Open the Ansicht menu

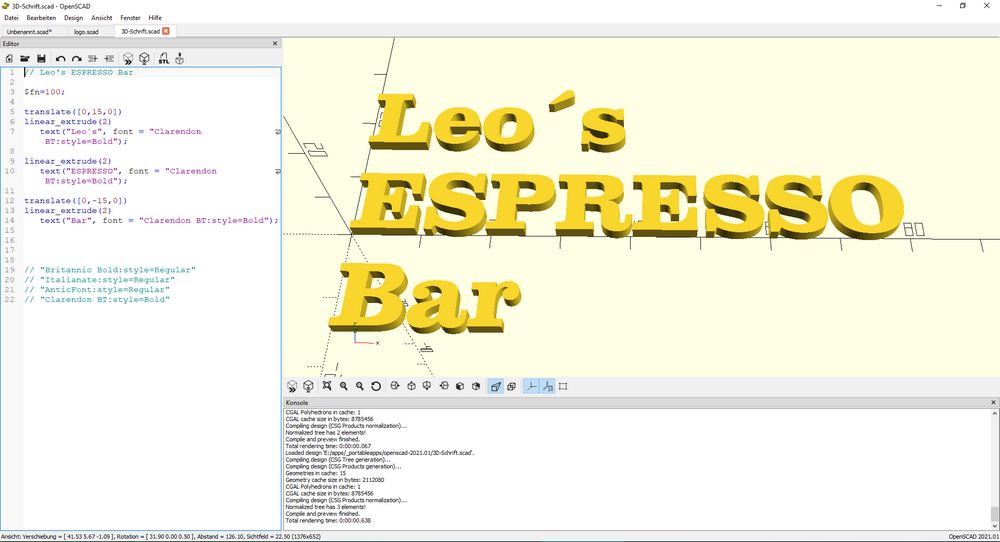click(x=102, y=18)
